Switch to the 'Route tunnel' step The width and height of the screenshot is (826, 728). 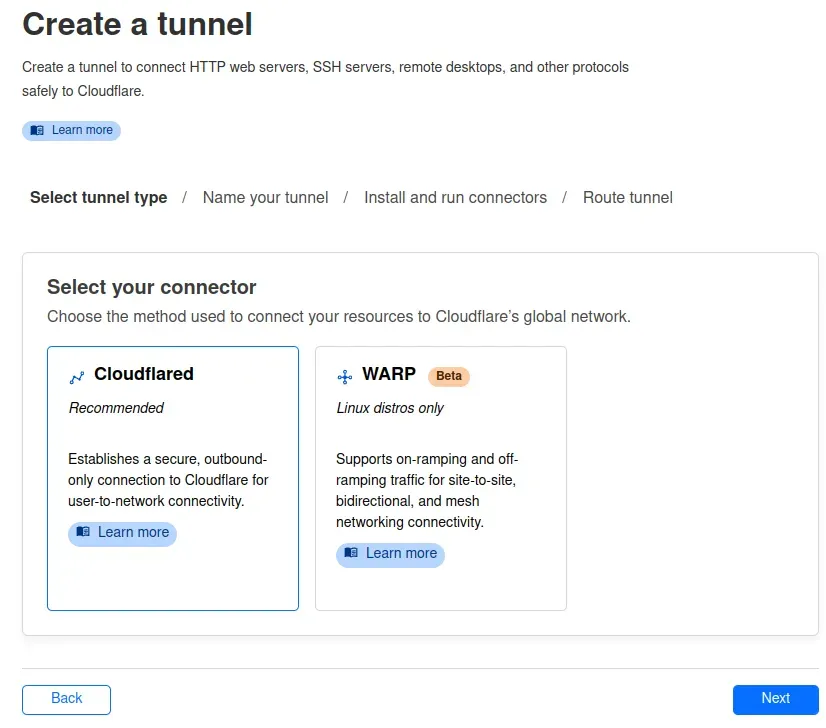pos(627,197)
